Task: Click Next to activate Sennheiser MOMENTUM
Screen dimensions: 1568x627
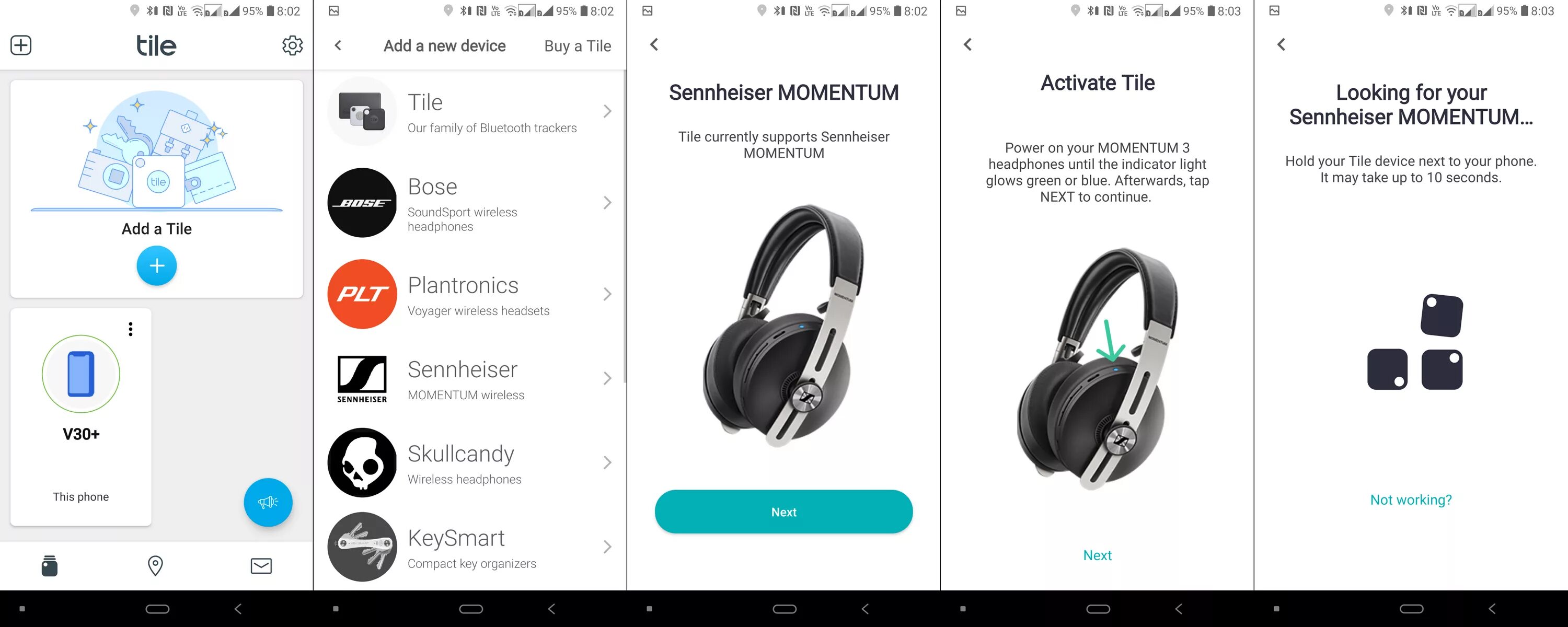Action: point(1098,554)
